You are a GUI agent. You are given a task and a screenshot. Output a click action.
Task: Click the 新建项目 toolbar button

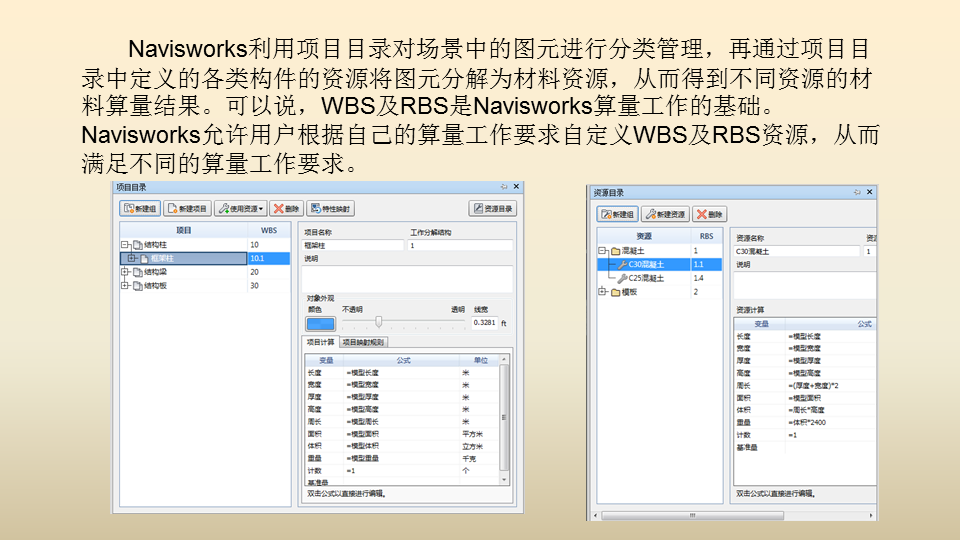[x=188, y=209]
